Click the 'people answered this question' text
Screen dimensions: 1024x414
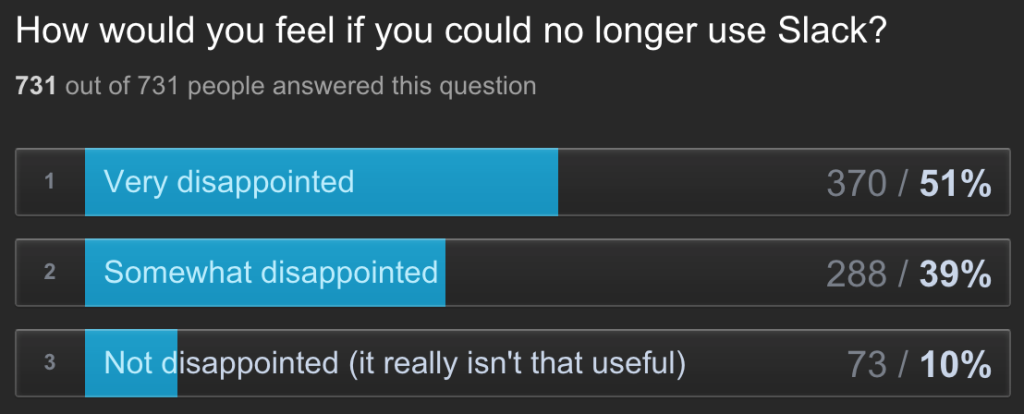pyautogui.click(x=362, y=86)
